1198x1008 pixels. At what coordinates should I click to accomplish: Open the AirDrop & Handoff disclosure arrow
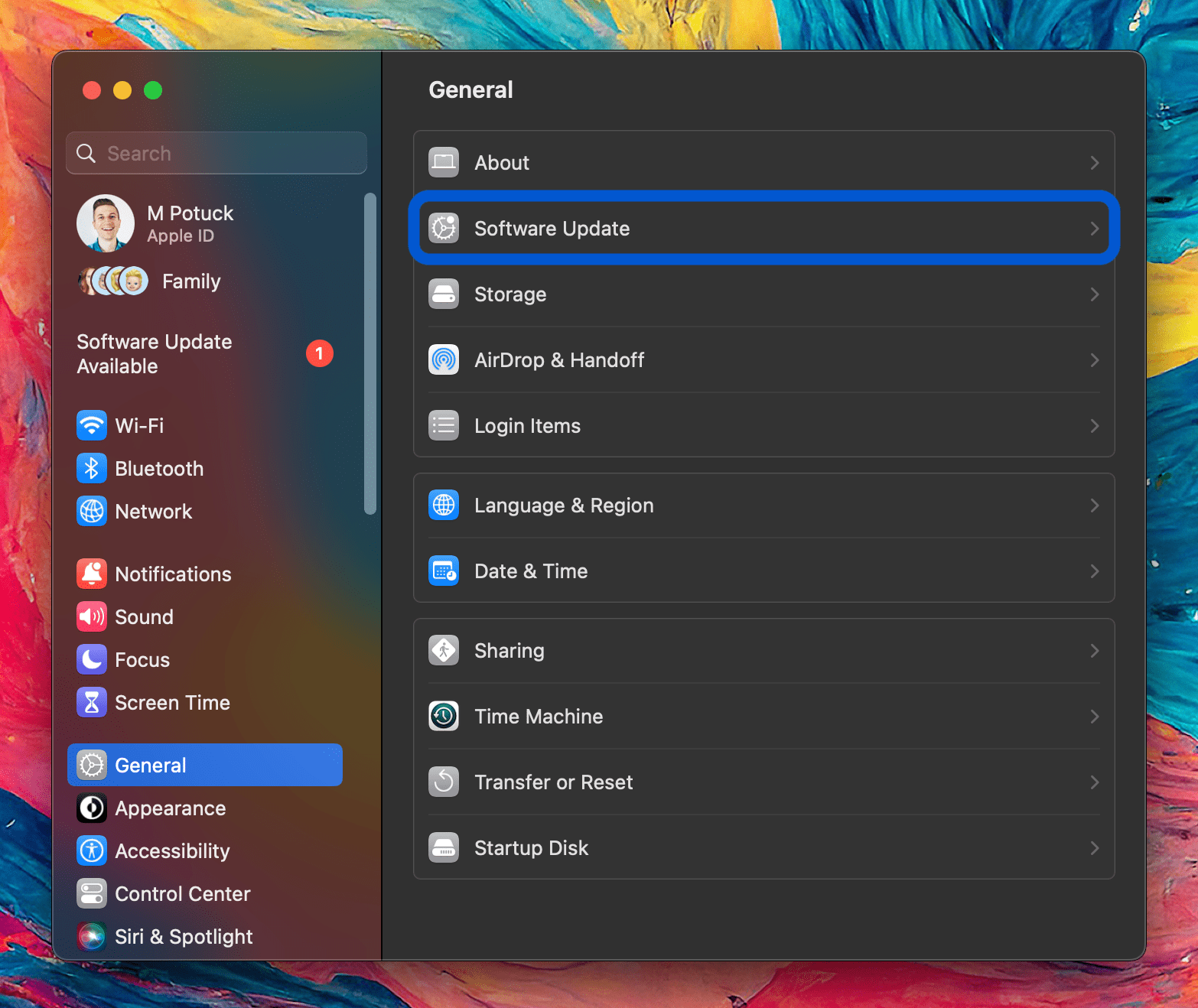click(1095, 360)
